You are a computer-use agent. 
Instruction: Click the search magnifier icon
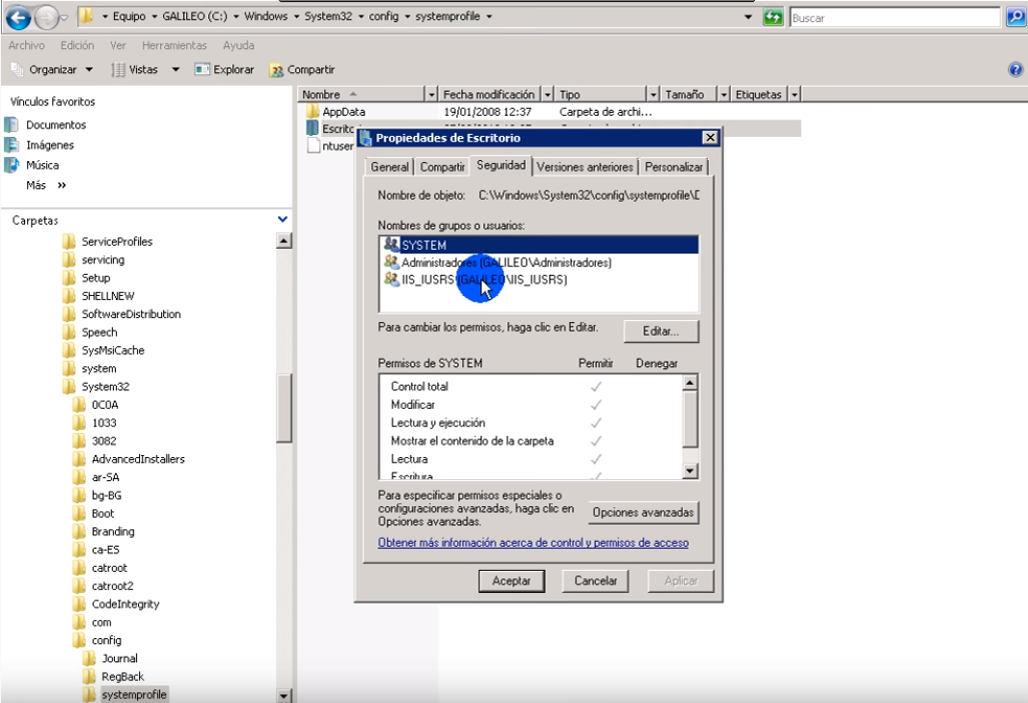(x=1014, y=18)
